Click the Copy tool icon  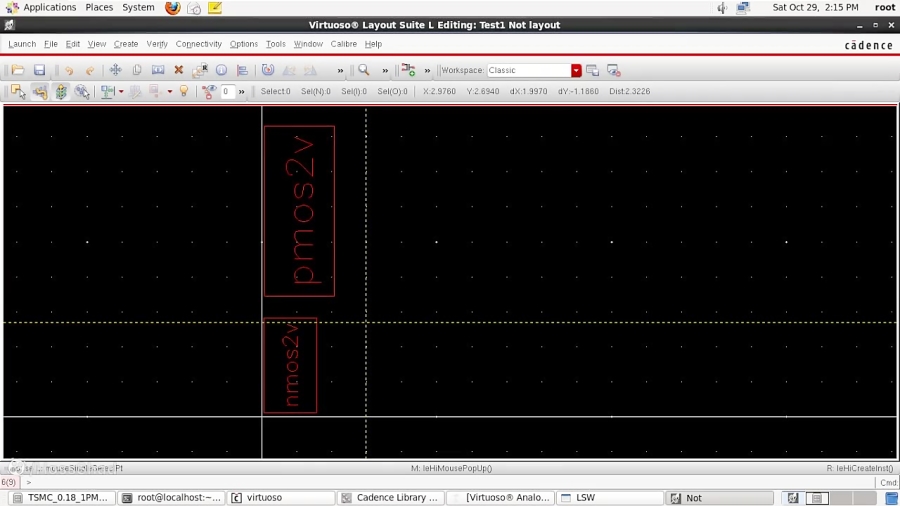coord(137,70)
